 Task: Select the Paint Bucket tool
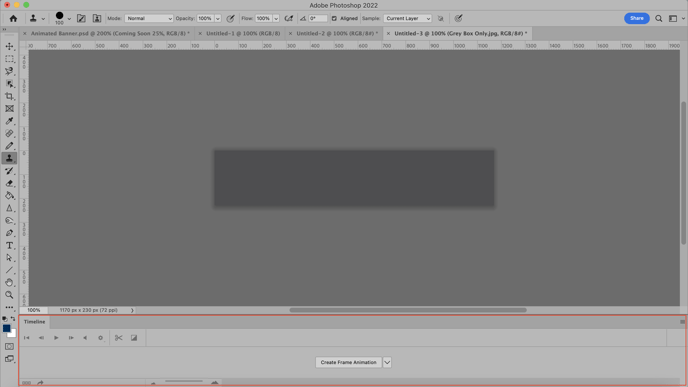(x=9, y=196)
